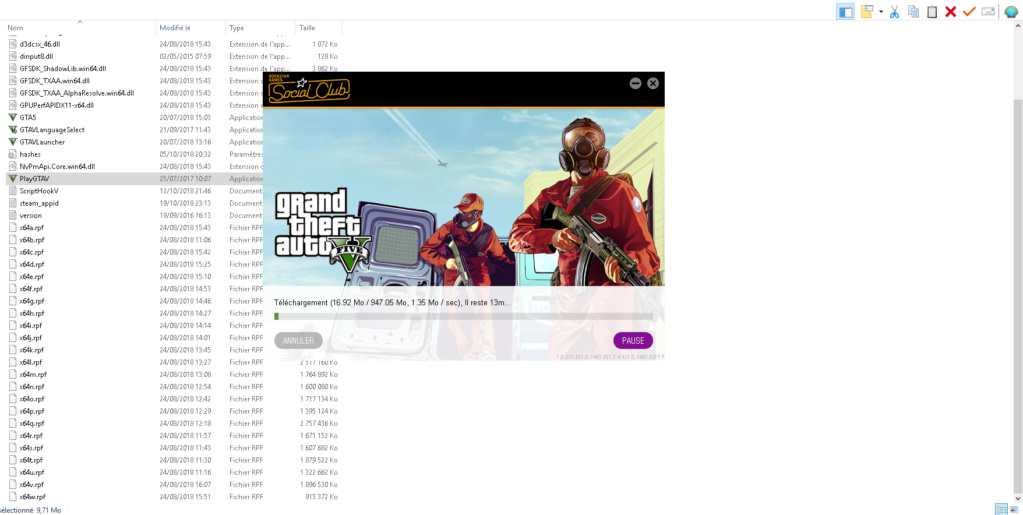Expand the small dropdown arrow beside the folder options icon

pos(881,12)
